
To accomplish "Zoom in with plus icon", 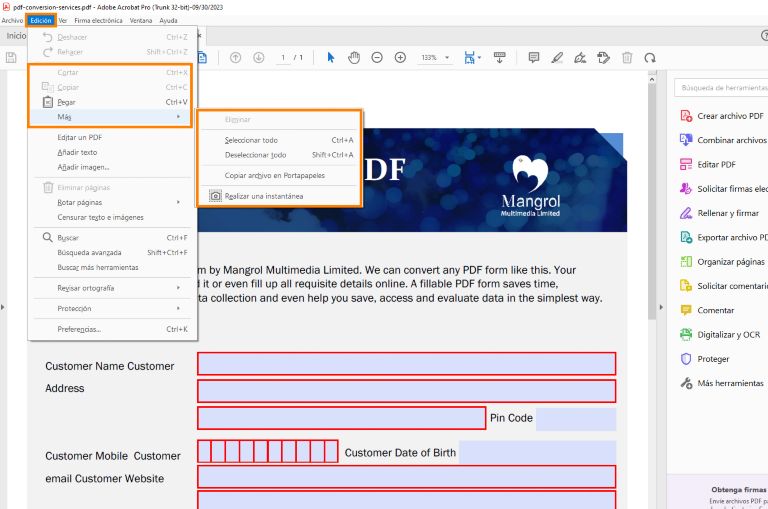I will click(x=400, y=58).
